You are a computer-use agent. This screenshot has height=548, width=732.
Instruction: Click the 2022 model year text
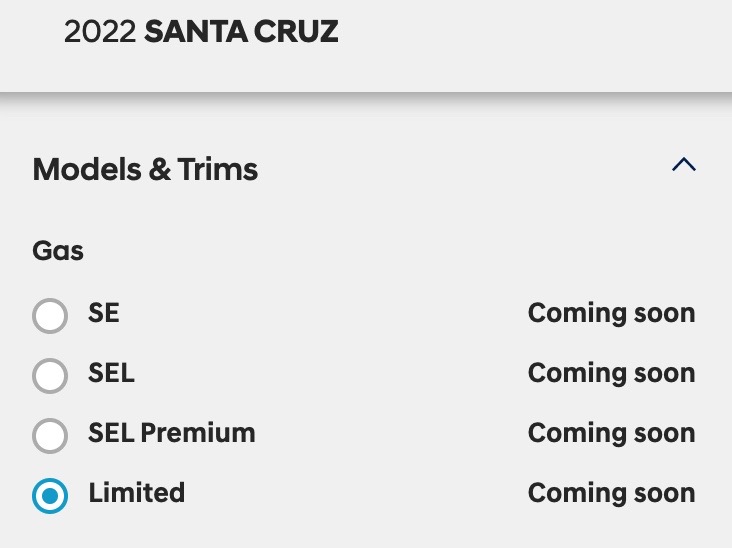tap(100, 32)
